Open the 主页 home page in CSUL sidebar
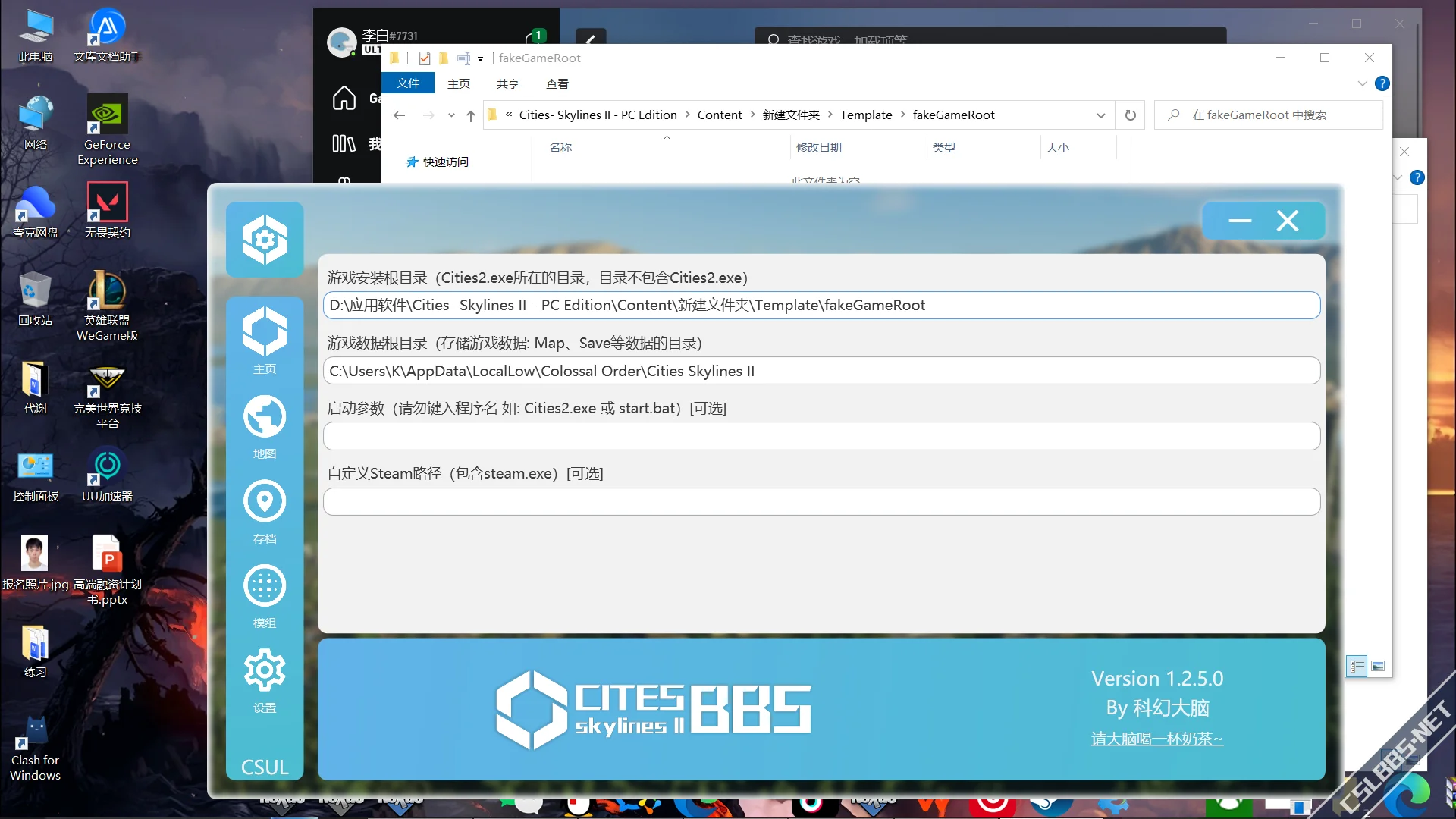The image size is (1456, 819). (x=265, y=340)
